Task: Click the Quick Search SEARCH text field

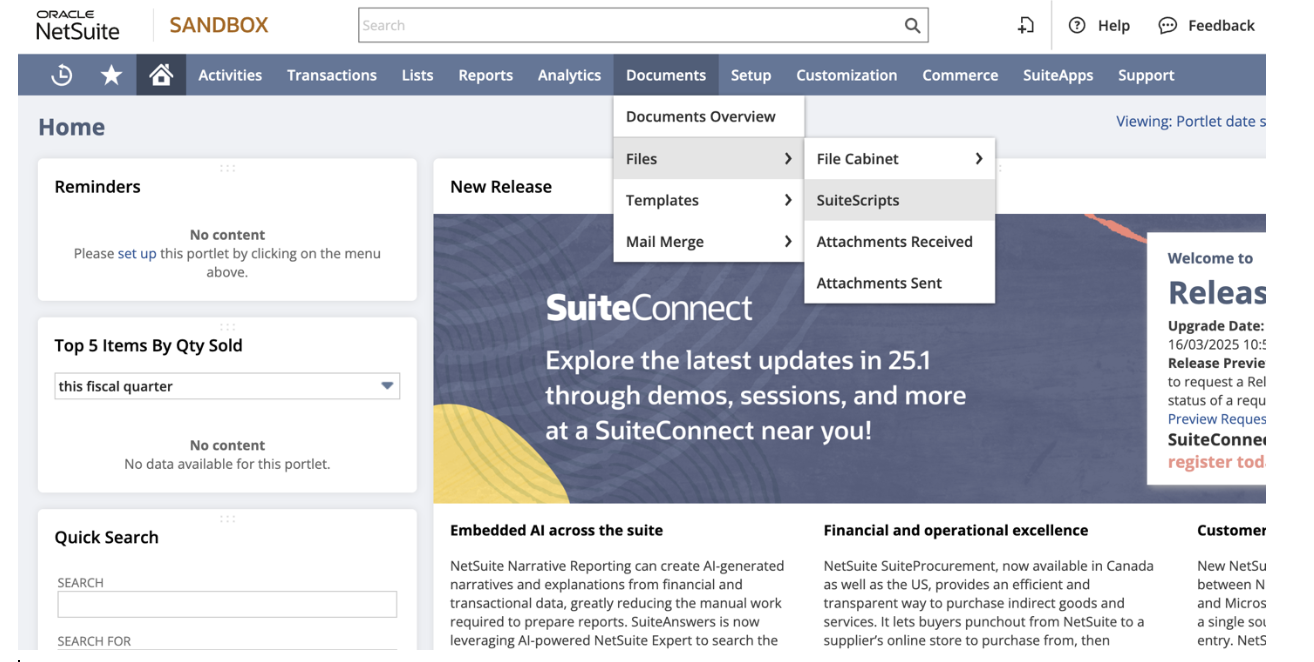Action: coord(227,604)
